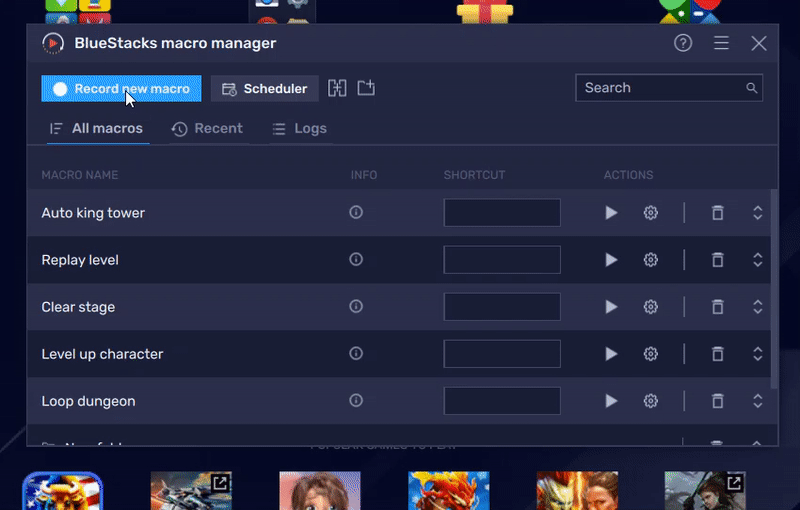
Task: Run the Loop dungeon macro
Action: [611, 401]
